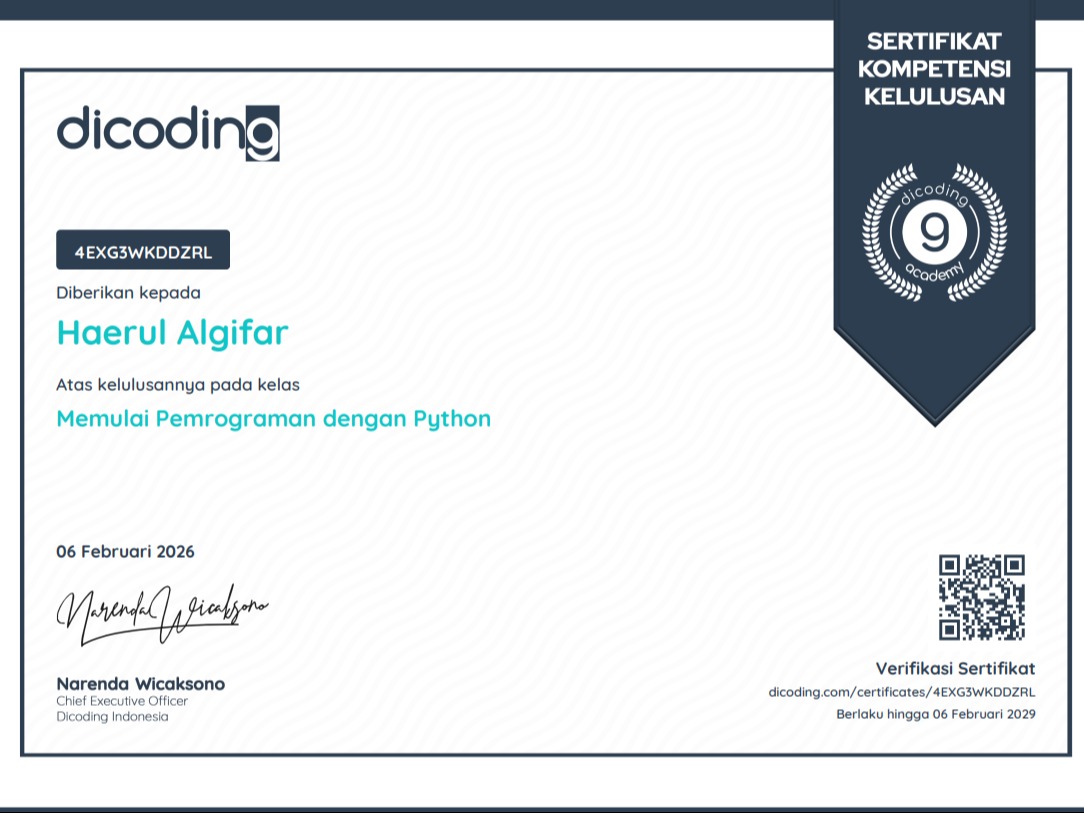Screen dimensions: 1084x813
Task: Click the printed name Narenda Wicaksono
Action: [140, 684]
